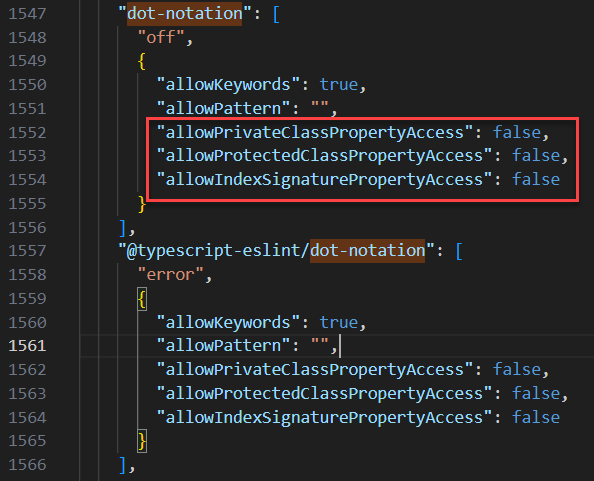Click allowProtectedClassPropertyAccess key on line 1563
The width and height of the screenshot is (594, 481).
324,394
